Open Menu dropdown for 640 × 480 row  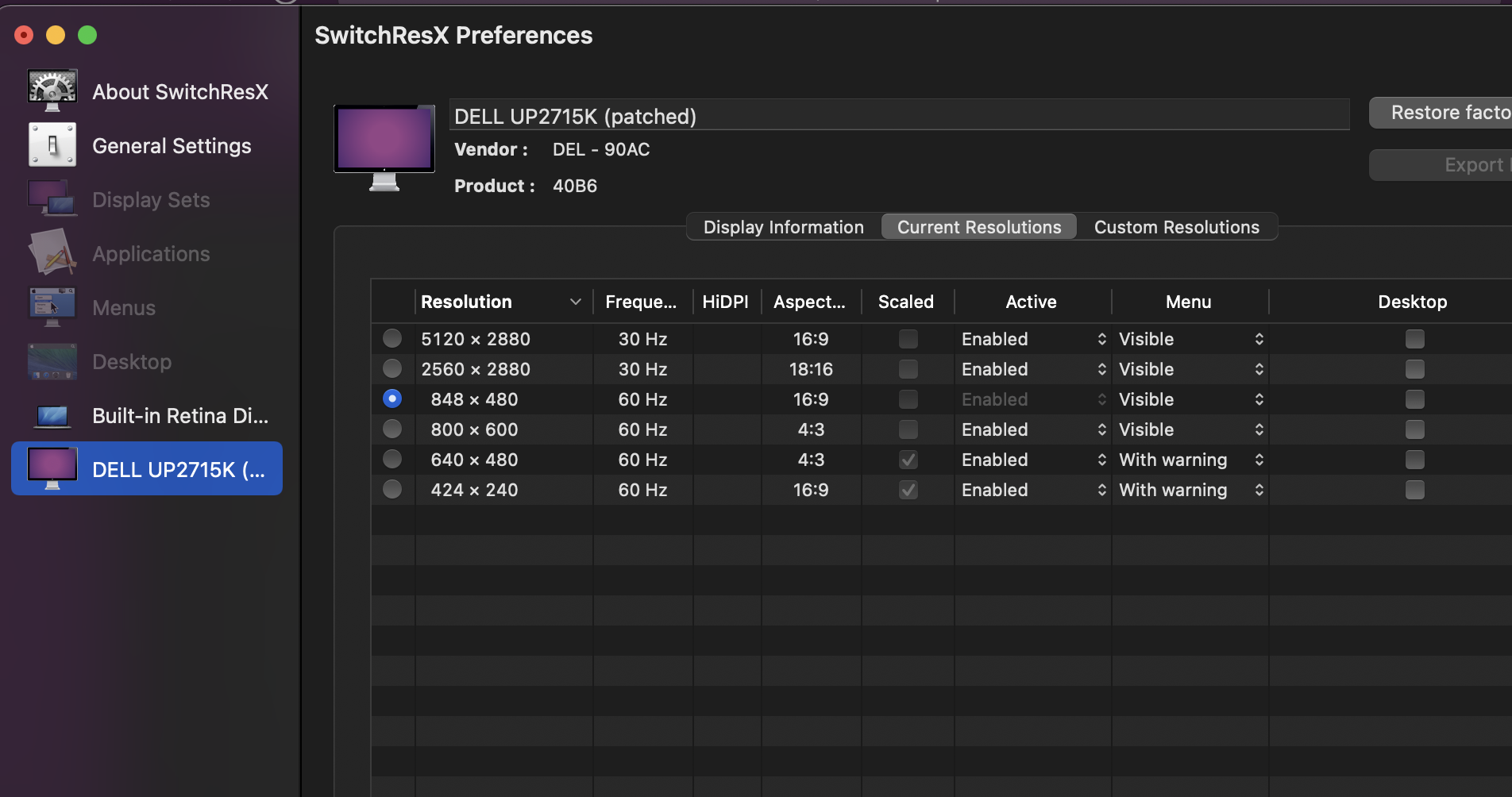tap(1190, 460)
